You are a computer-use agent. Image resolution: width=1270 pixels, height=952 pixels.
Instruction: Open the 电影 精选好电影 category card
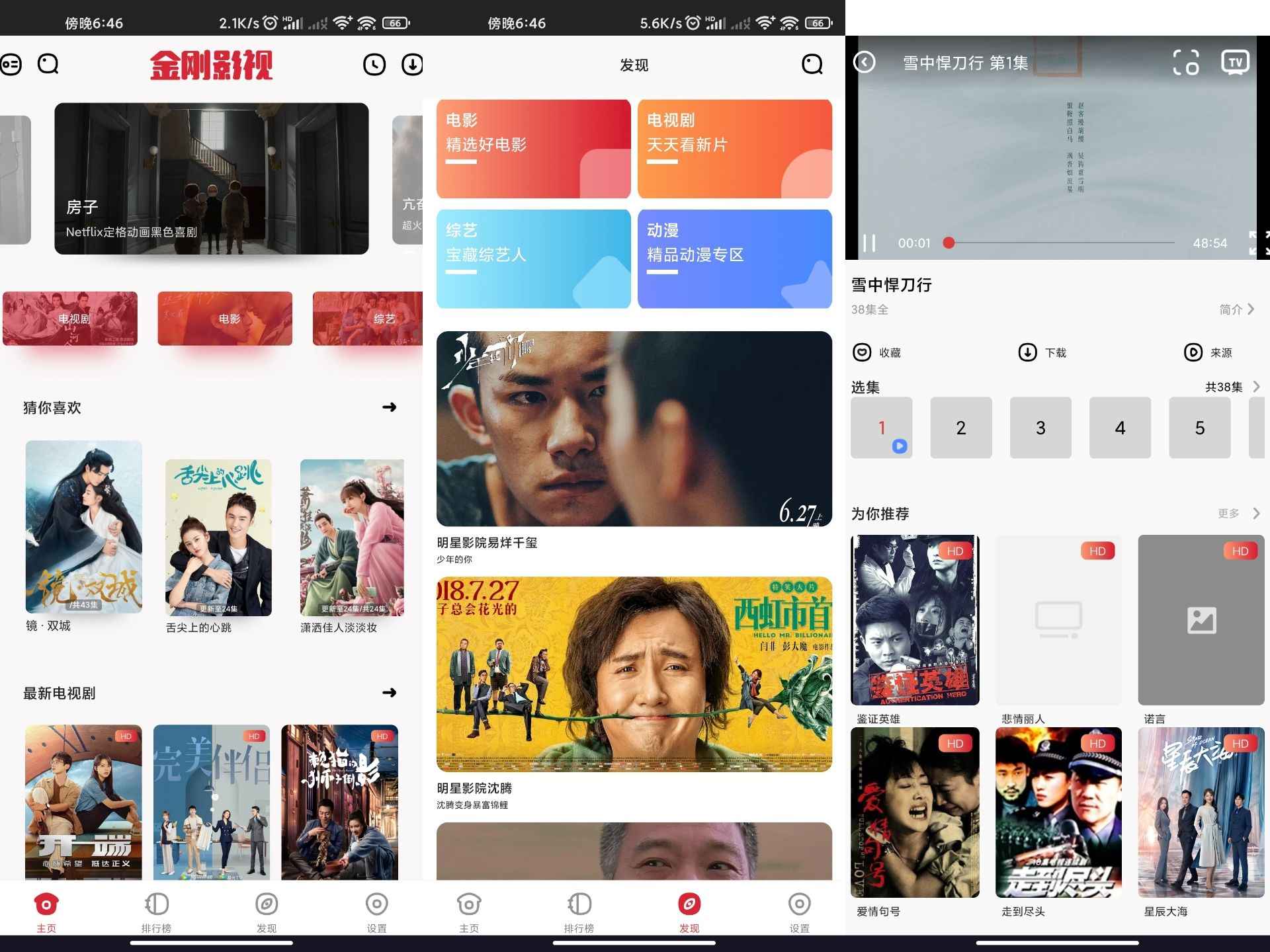[533, 148]
